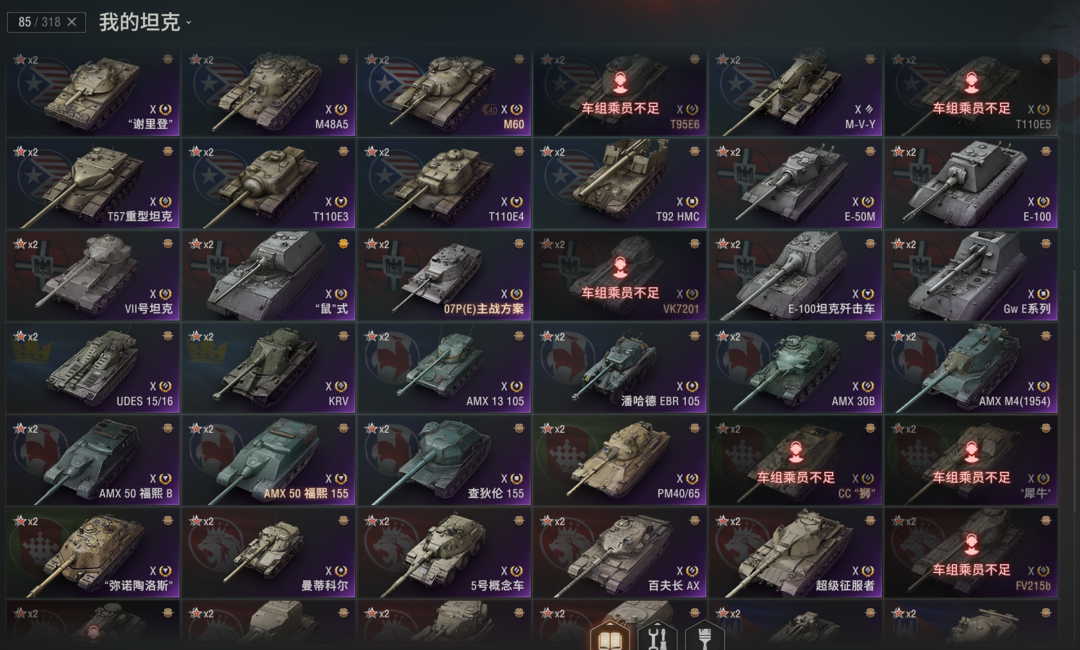The height and width of the screenshot is (650, 1080).
Task: Open the paintbrush camouflage icon
Action: (x=704, y=637)
